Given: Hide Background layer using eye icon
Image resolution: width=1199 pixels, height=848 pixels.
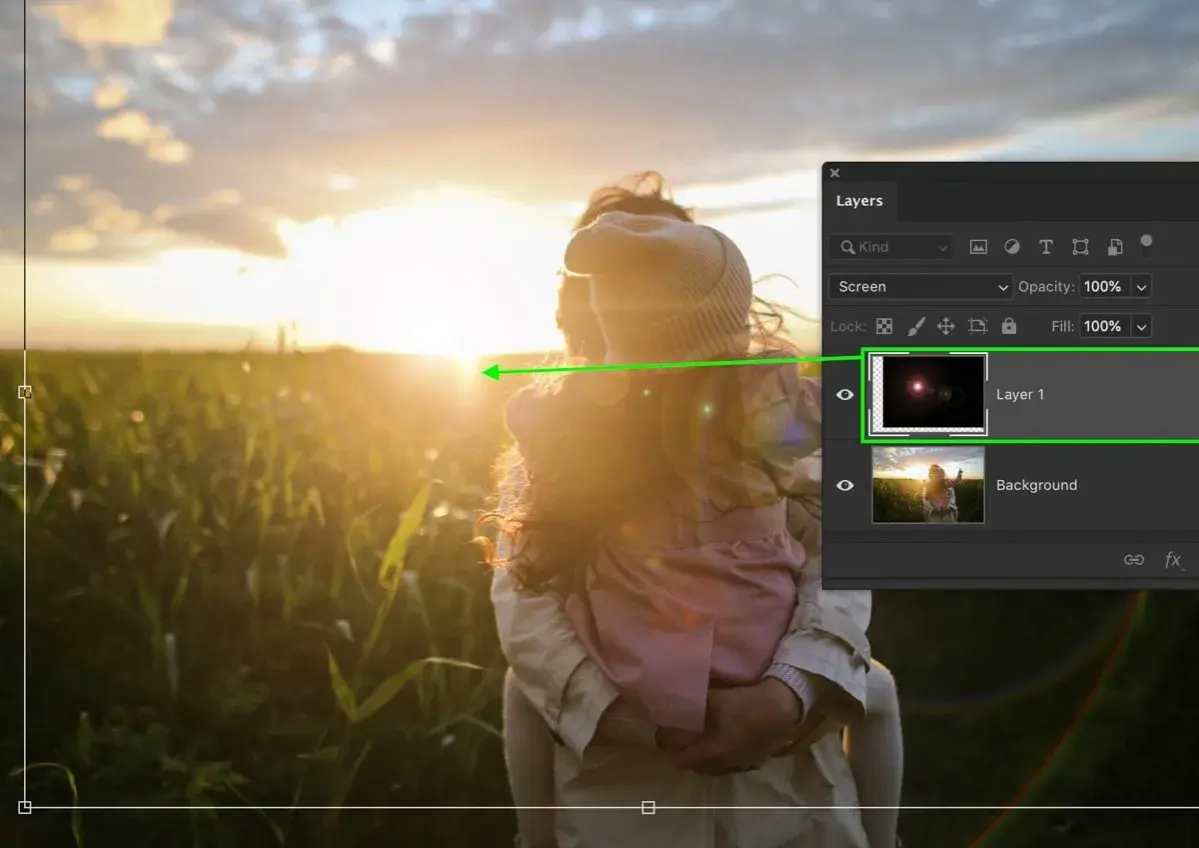Looking at the screenshot, I should (x=845, y=486).
